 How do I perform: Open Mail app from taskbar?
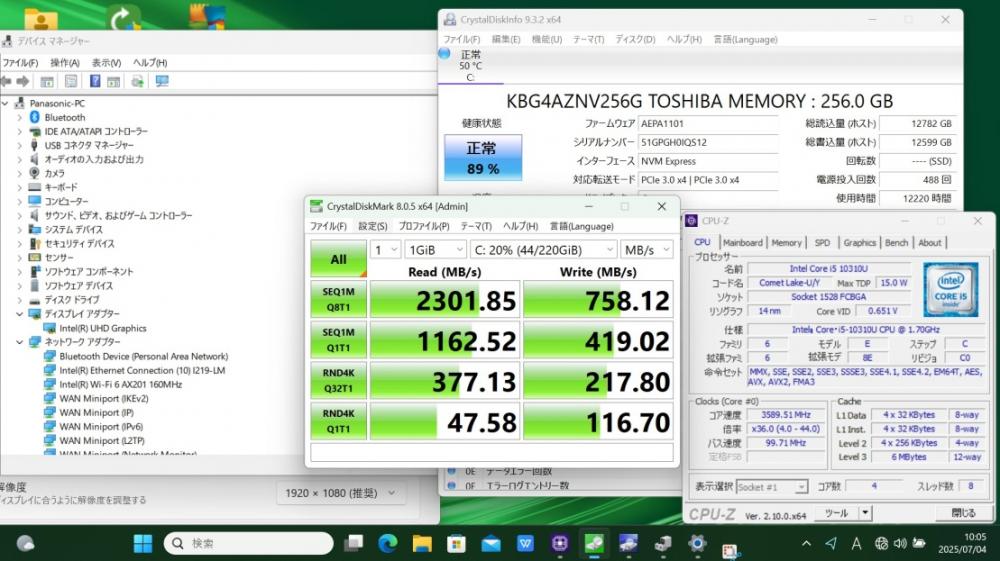pos(490,544)
